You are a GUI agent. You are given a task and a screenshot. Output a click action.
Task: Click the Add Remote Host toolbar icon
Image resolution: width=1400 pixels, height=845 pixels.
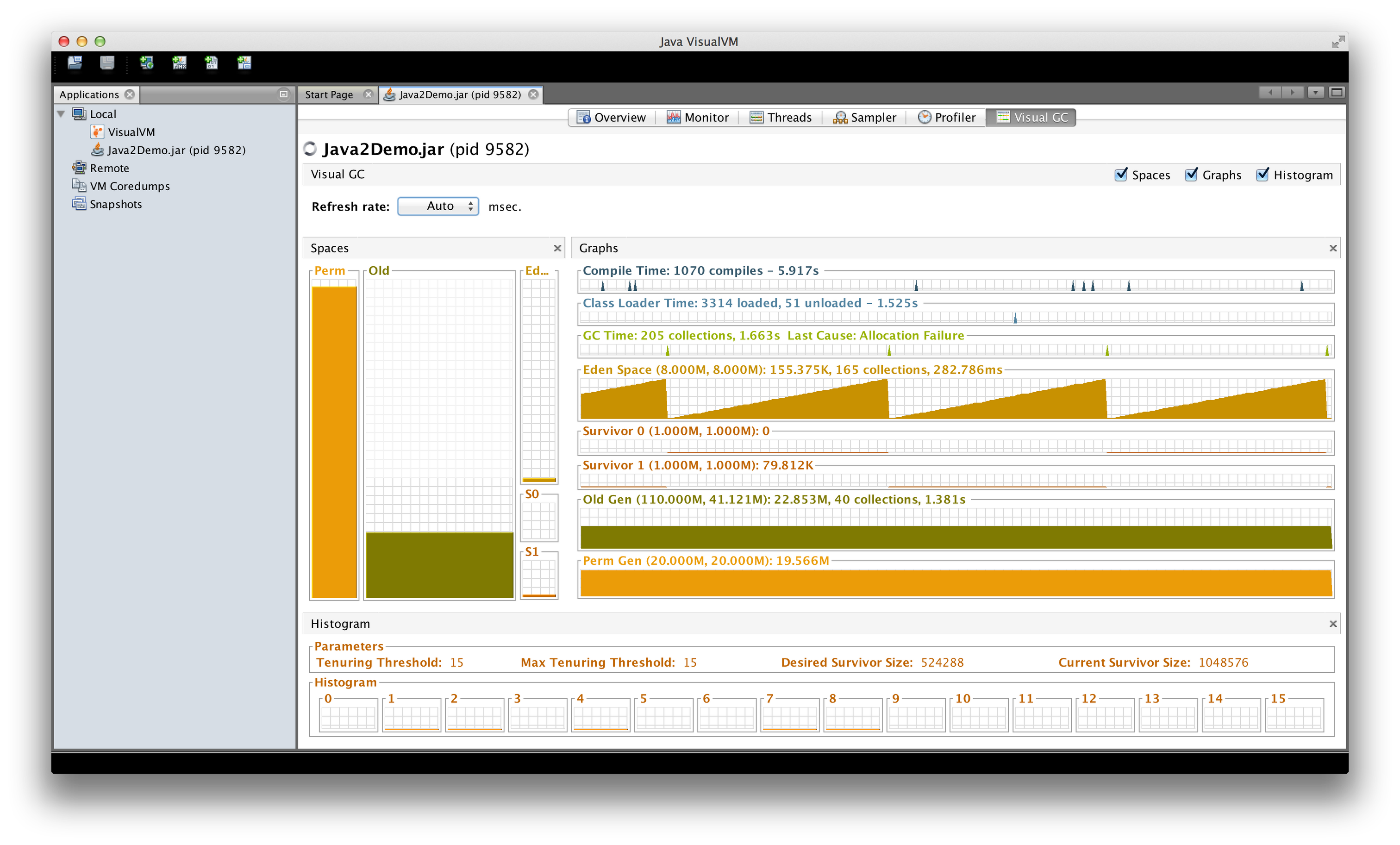click(147, 63)
